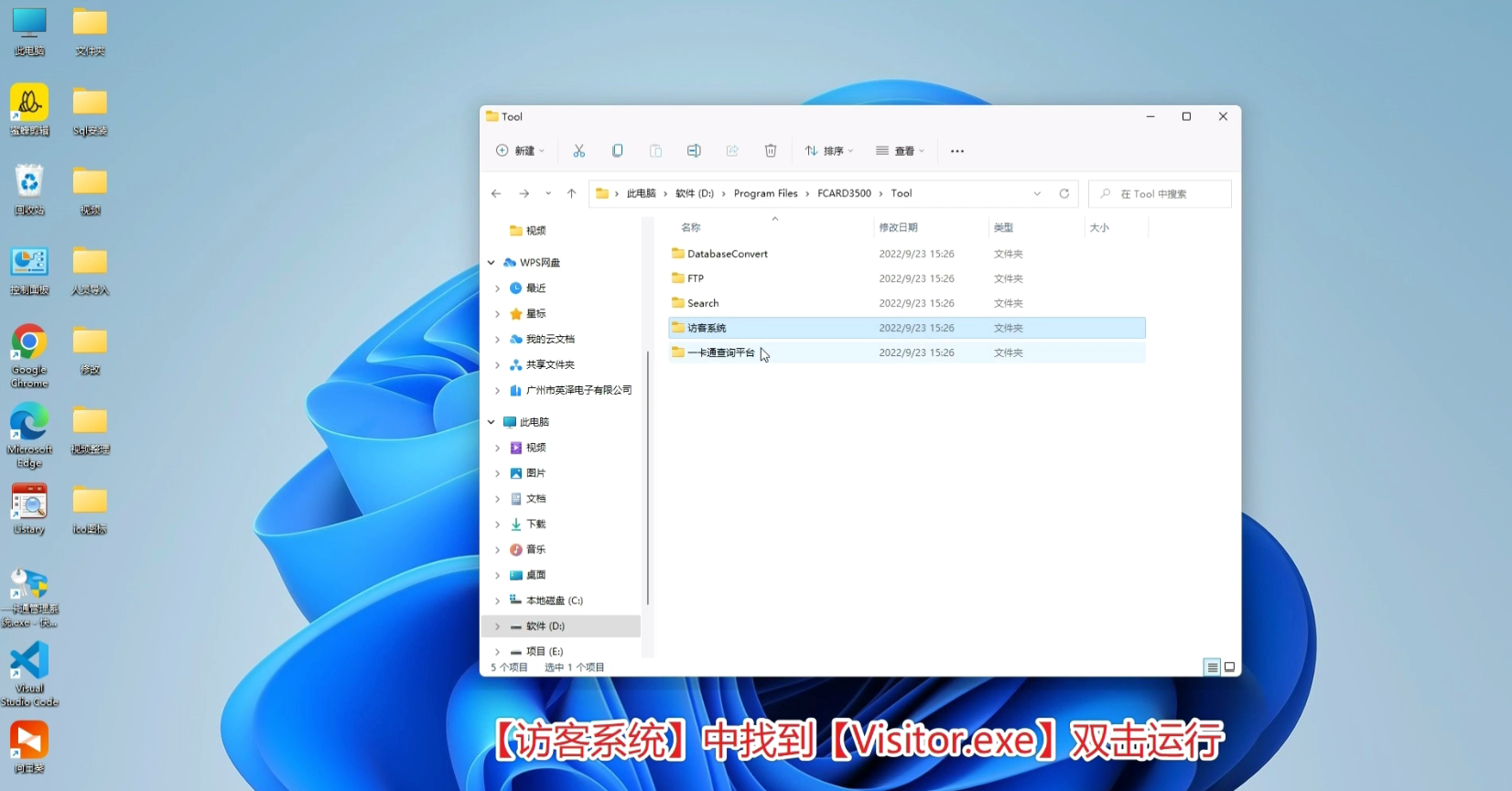The image size is (1512, 791).
Task: Click the Rename icon in toolbar
Action: 694,151
